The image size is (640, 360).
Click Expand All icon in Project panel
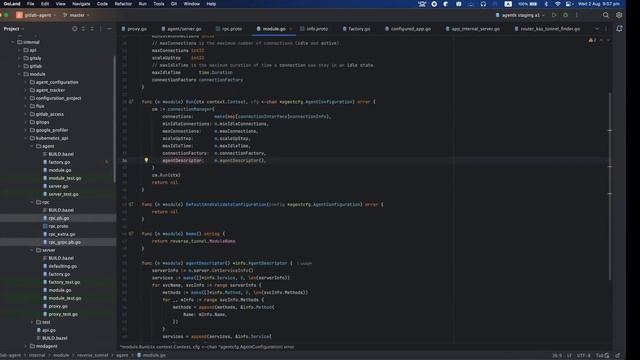coord(84,29)
